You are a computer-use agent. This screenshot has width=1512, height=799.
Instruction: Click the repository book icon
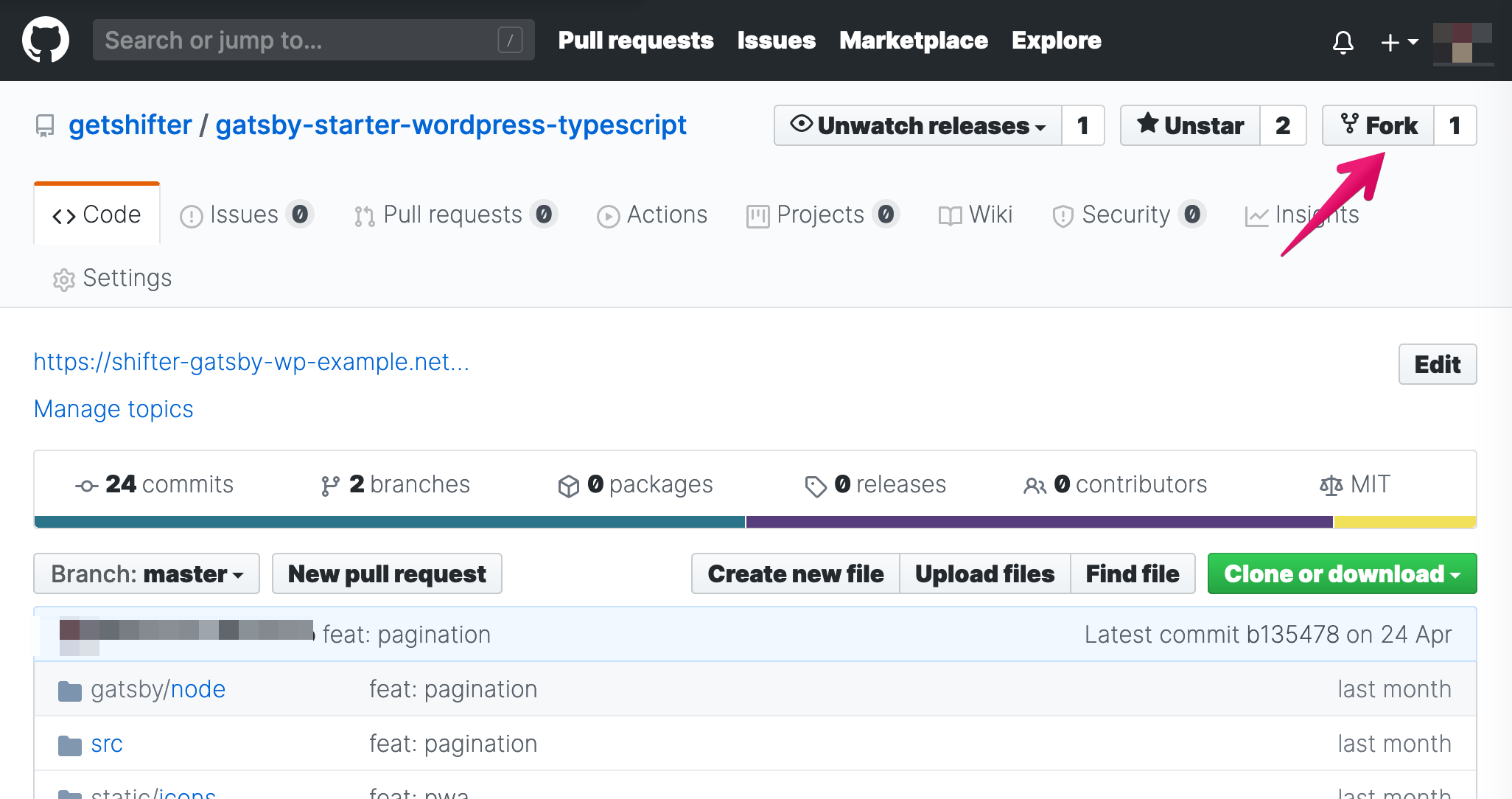(x=45, y=126)
